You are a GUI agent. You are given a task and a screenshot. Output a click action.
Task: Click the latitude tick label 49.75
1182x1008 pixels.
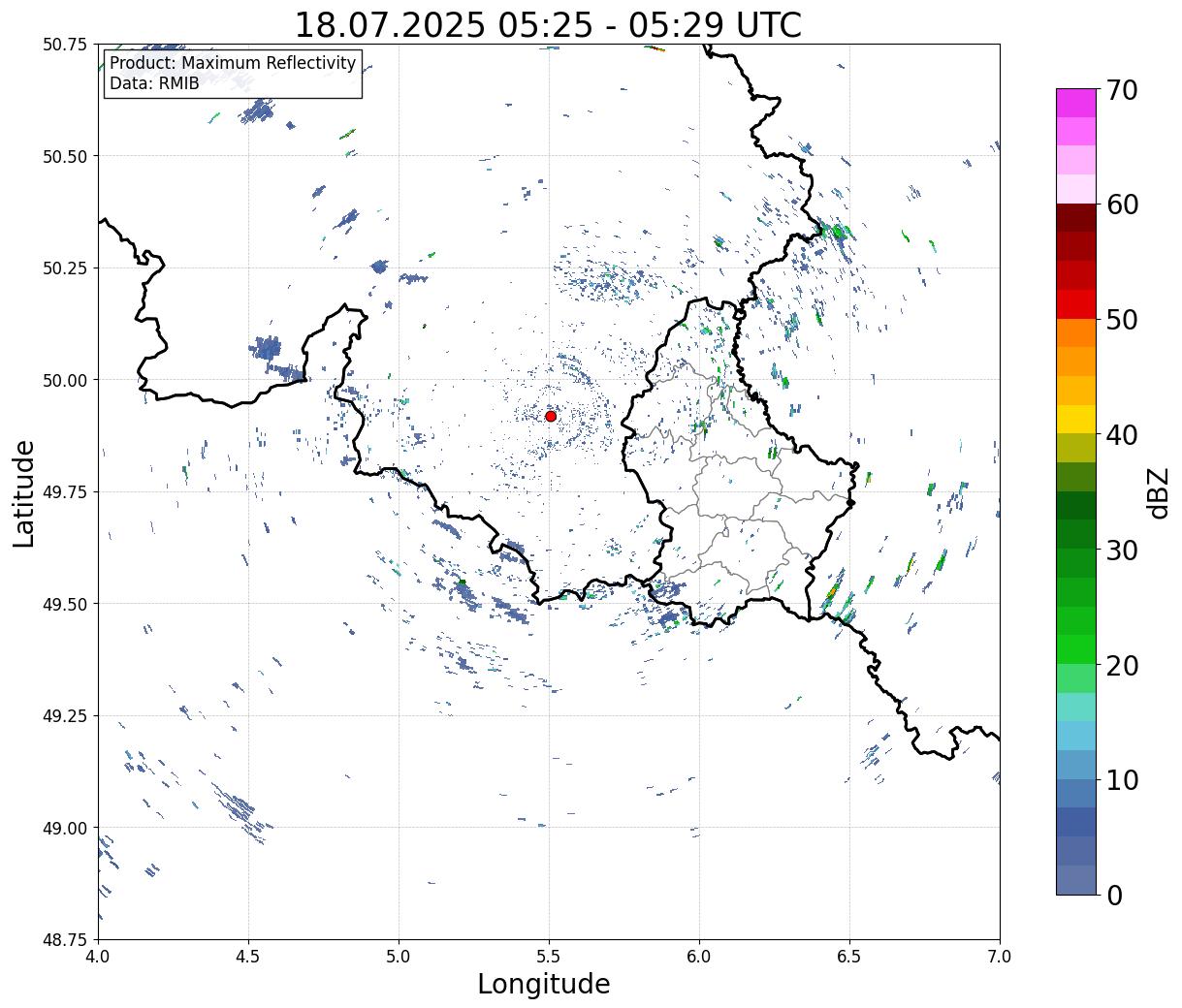[x=65, y=492]
